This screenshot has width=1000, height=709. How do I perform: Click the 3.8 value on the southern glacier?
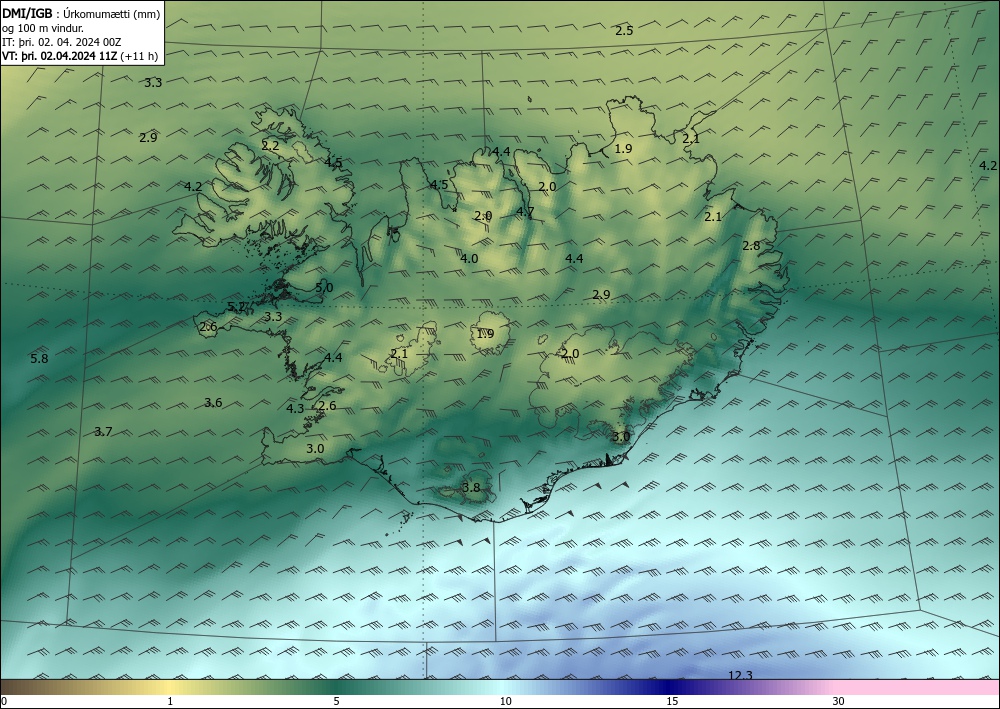[x=471, y=488]
